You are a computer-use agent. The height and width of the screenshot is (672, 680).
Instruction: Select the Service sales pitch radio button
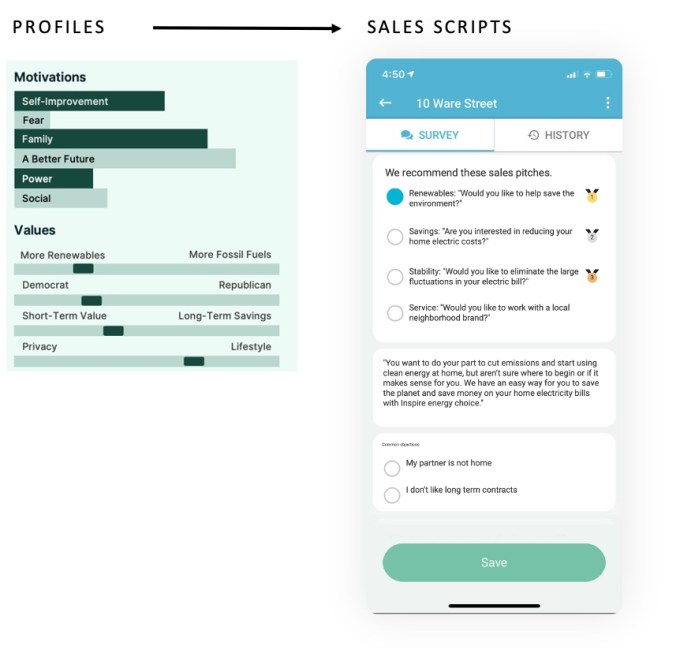click(x=395, y=313)
